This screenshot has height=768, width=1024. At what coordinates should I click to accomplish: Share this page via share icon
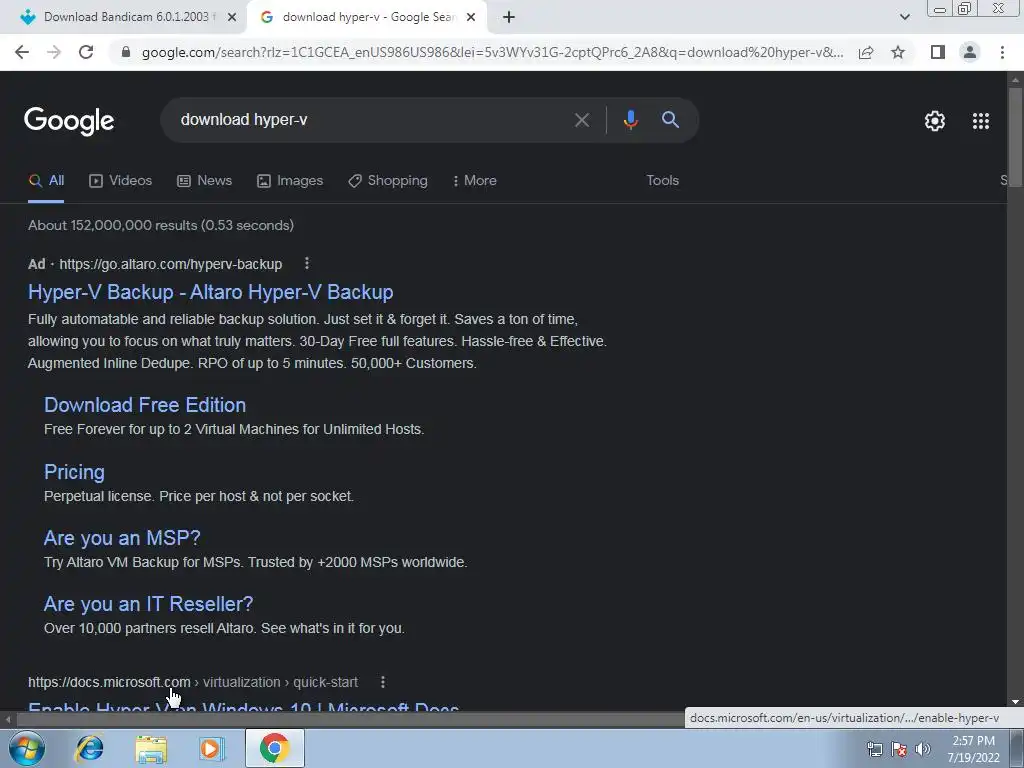coord(866,52)
